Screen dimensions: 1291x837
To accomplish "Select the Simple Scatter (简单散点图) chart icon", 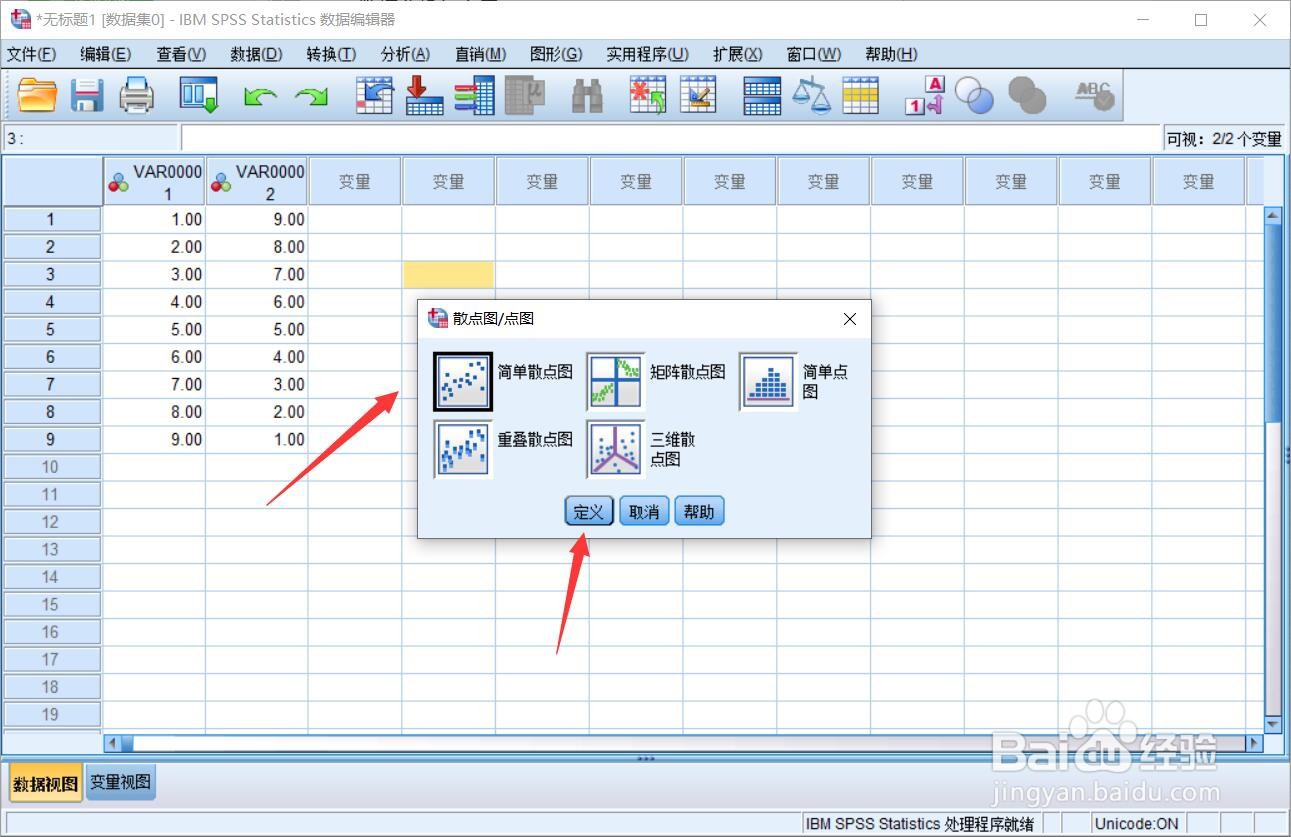I will click(463, 381).
